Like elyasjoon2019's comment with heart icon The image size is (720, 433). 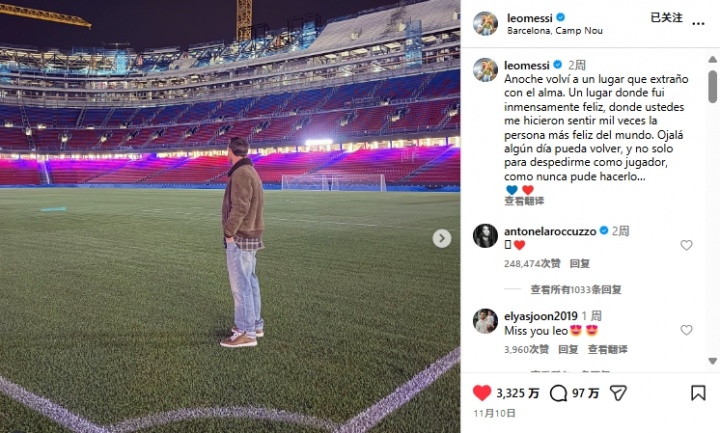686,330
